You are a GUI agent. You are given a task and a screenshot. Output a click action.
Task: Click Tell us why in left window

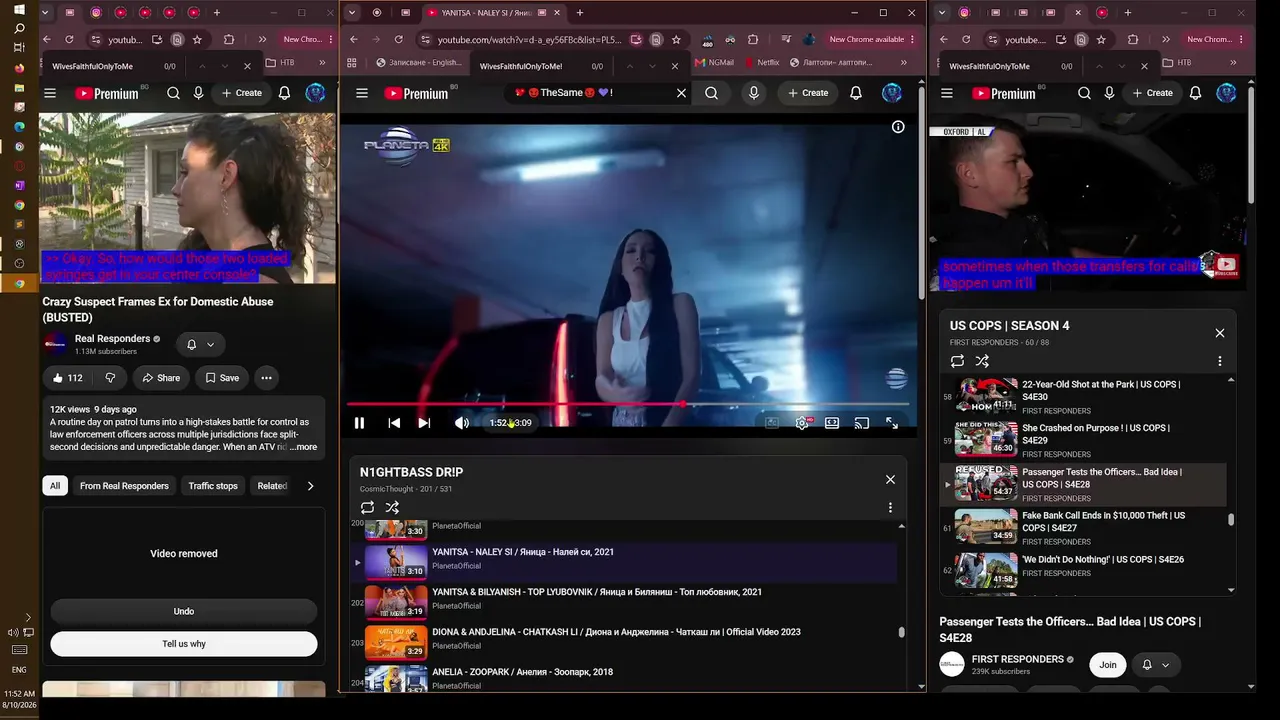point(184,644)
